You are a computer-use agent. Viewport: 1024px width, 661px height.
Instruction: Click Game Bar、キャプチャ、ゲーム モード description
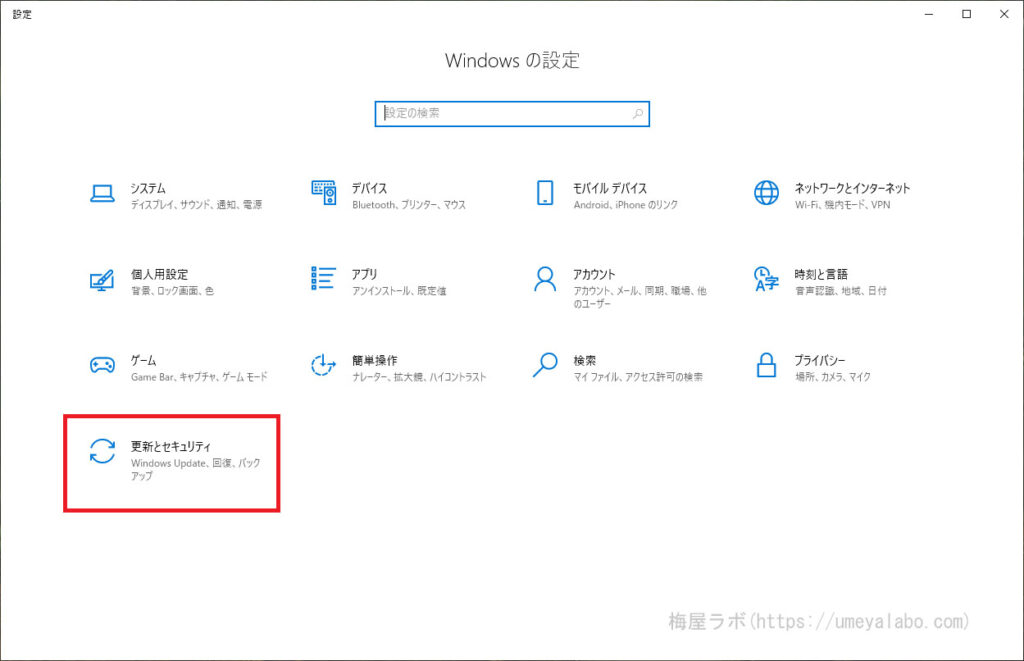click(x=199, y=378)
